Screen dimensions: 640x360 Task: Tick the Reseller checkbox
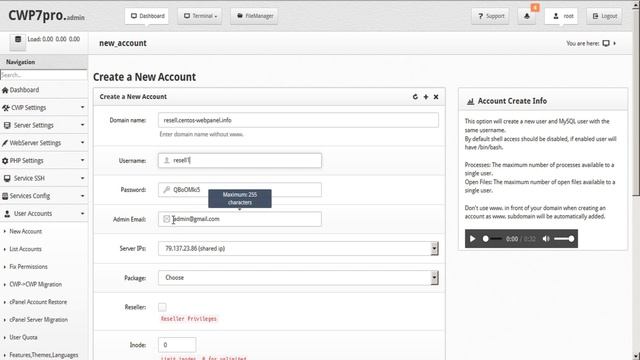162,307
